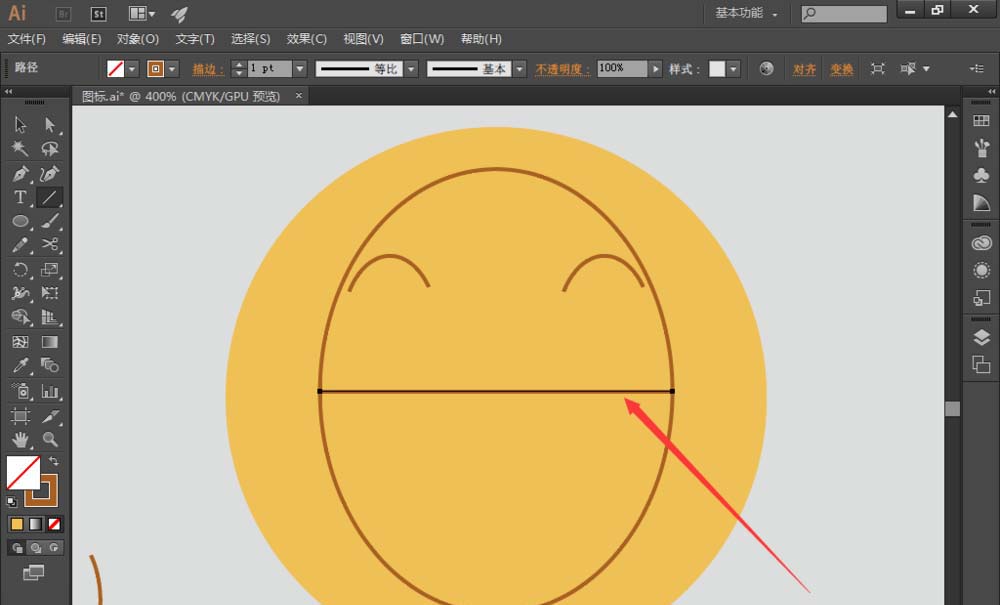Open the 基本 brush definition dropdown
The image size is (1000, 605).
[520, 68]
